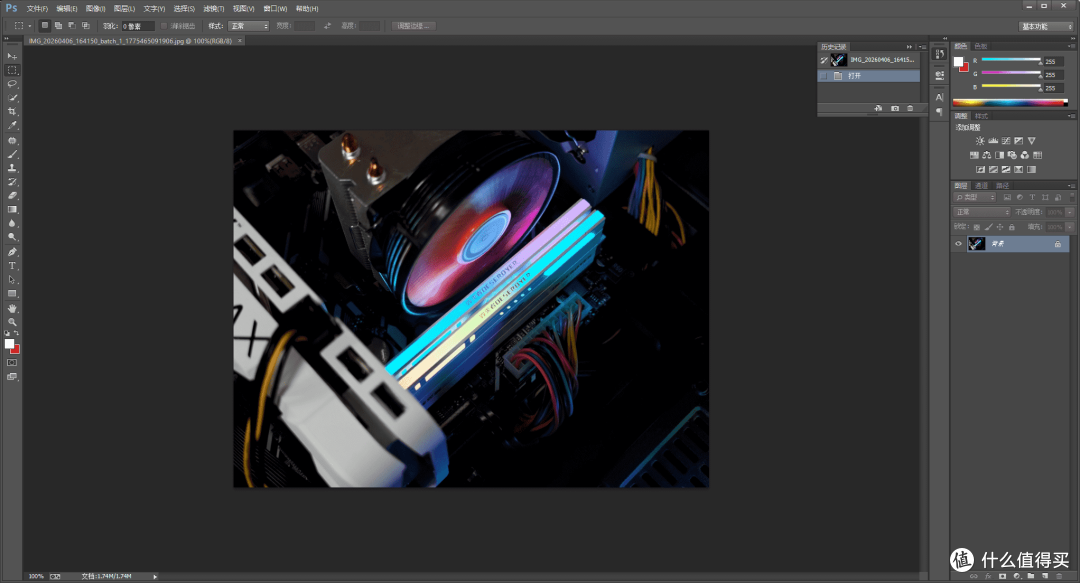Pick the Eyedropper tool

coord(12,126)
